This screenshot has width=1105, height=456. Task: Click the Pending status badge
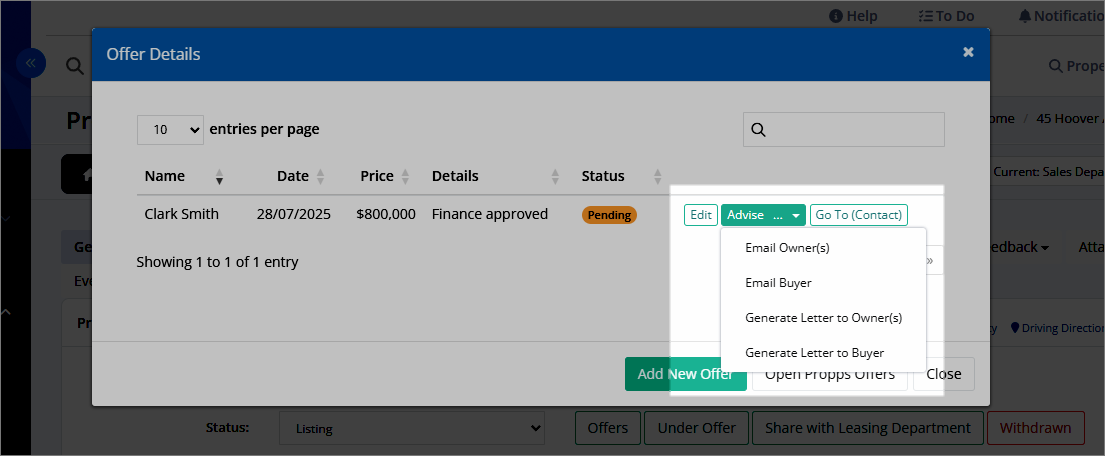[x=609, y=215]
